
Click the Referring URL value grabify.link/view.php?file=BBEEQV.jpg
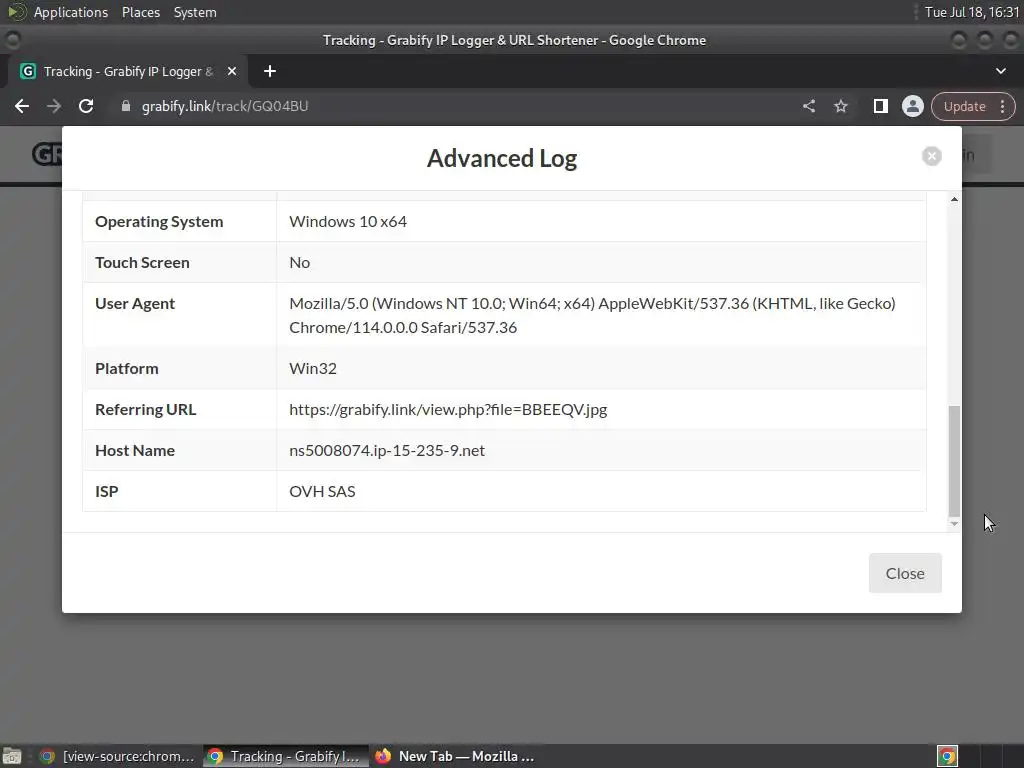tap(448, 409)
